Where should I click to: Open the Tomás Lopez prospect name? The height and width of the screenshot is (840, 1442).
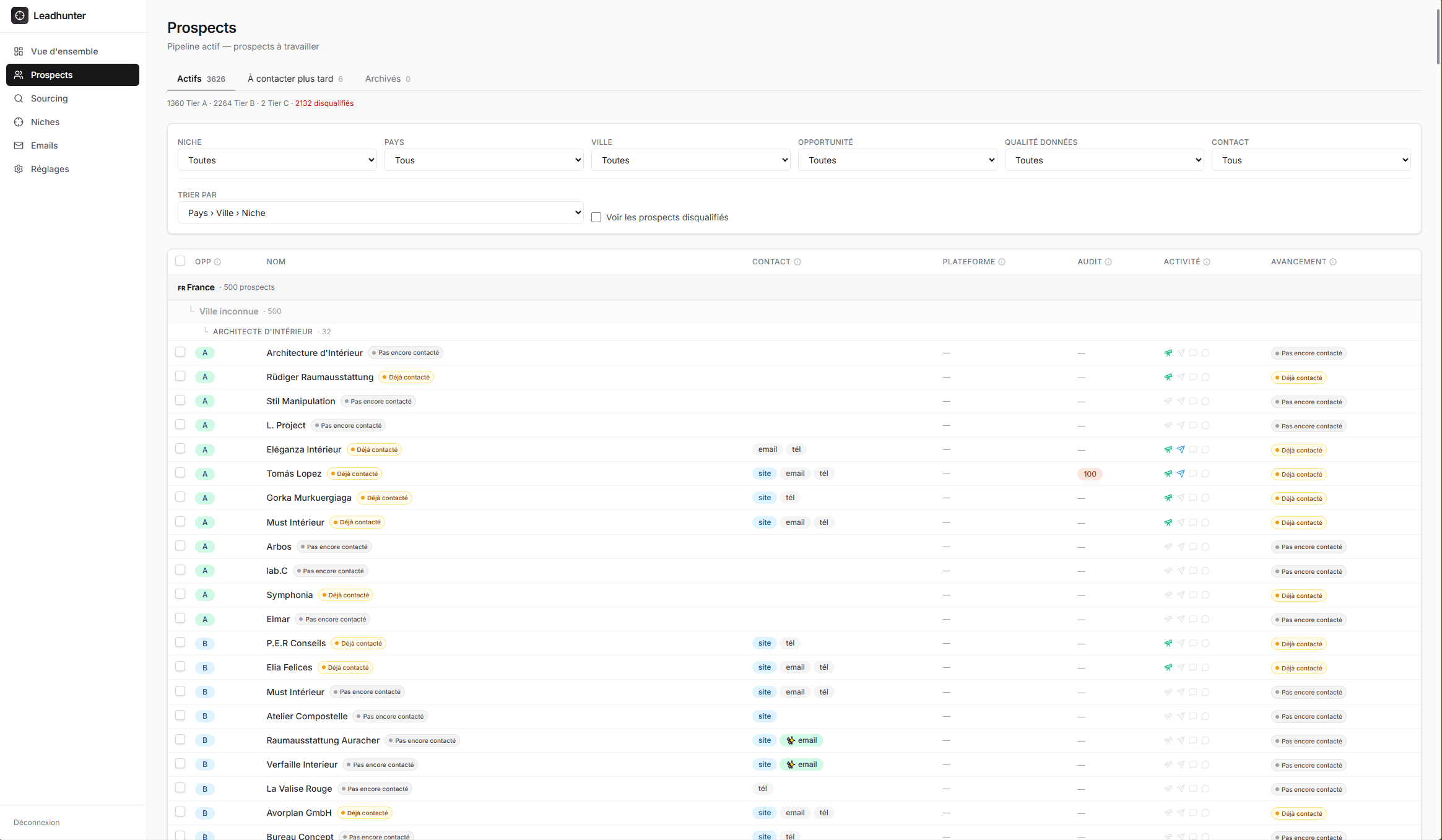tap(294, 474)
